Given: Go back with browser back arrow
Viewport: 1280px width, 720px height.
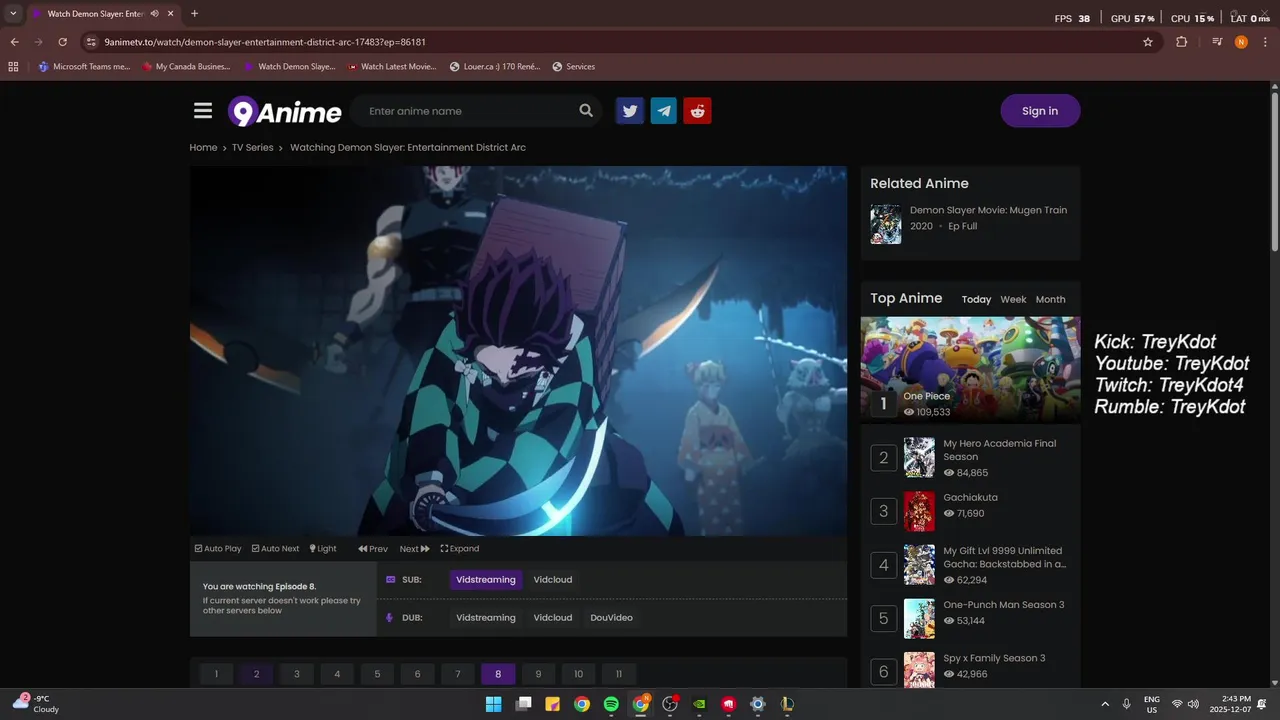Looking at the screenshot, I should (x=14, y=42).
